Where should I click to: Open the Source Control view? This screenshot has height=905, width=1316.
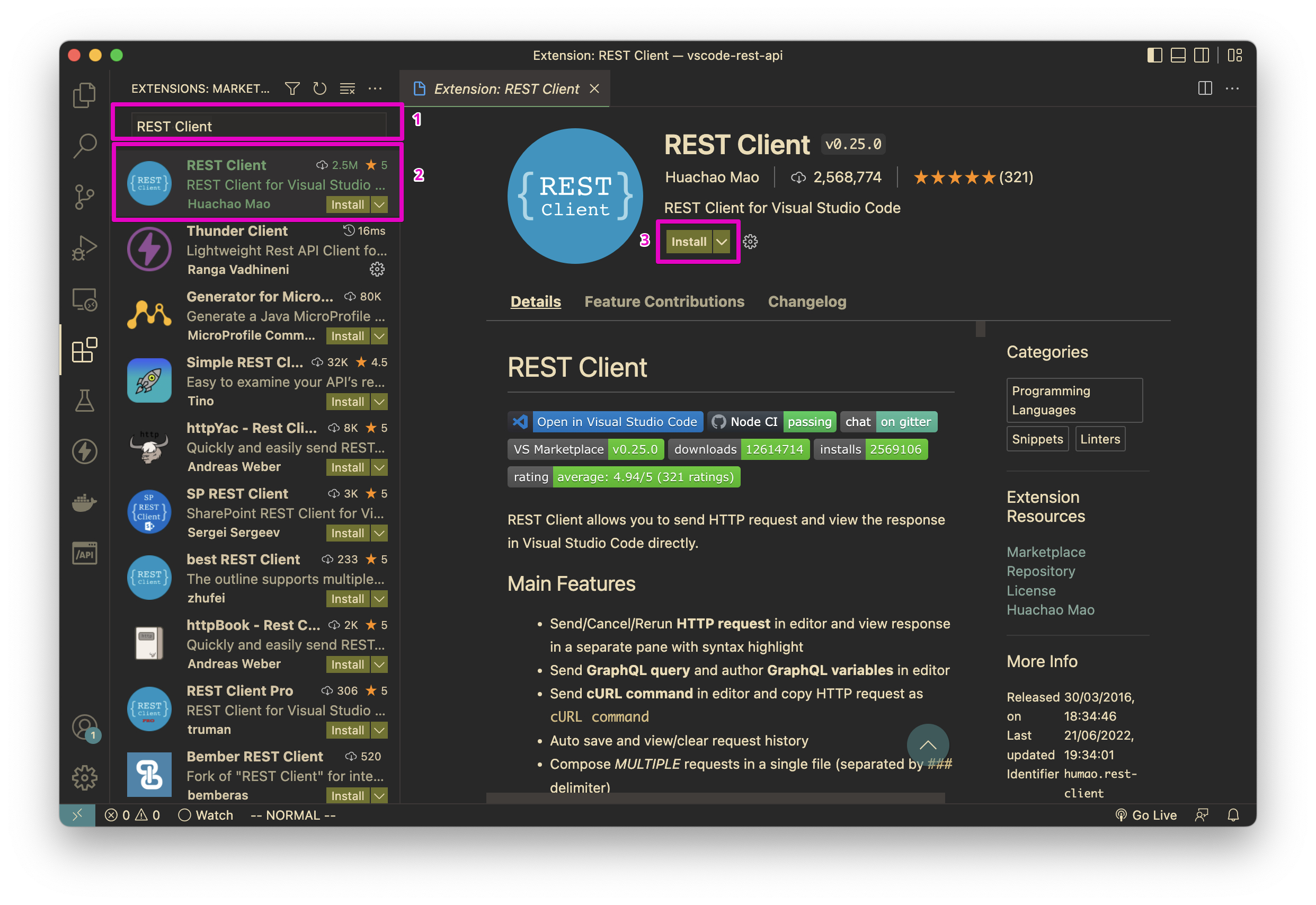coord(84,197)
